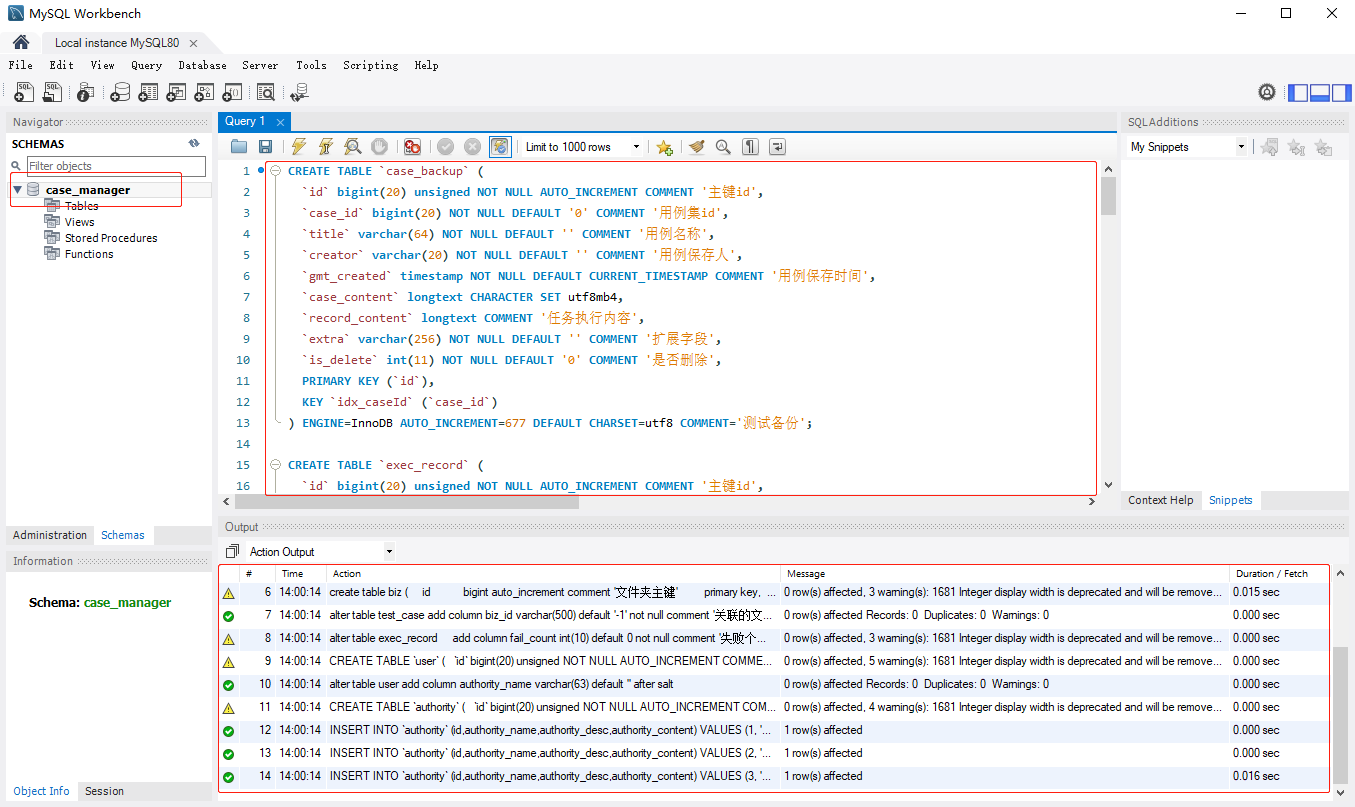
Task: Toggle the auto-commit mode button
Action: 500,147
